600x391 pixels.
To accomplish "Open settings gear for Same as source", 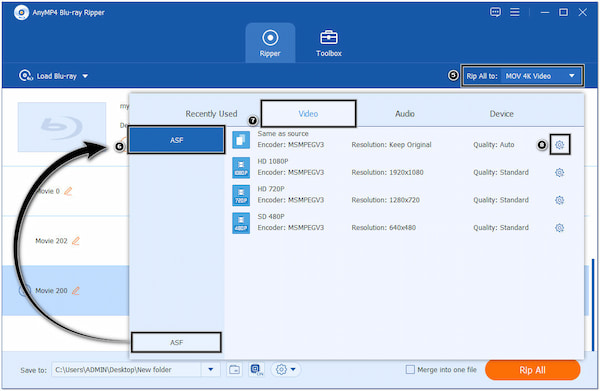I will tap(559, 145).
